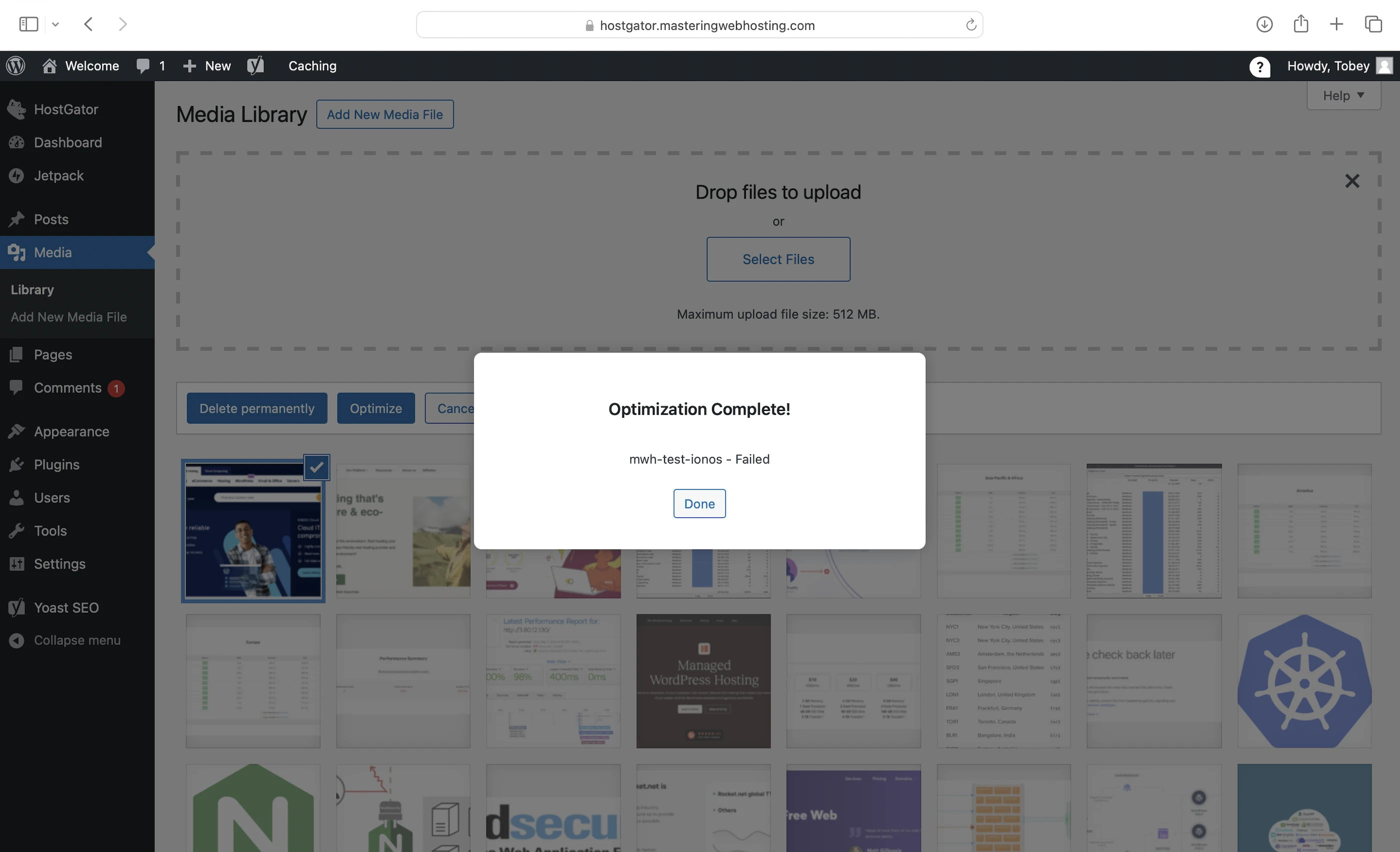This screenshot has width=1400, height=852.
Task: Click Safari's share icon
Action: coord(1300,24)
